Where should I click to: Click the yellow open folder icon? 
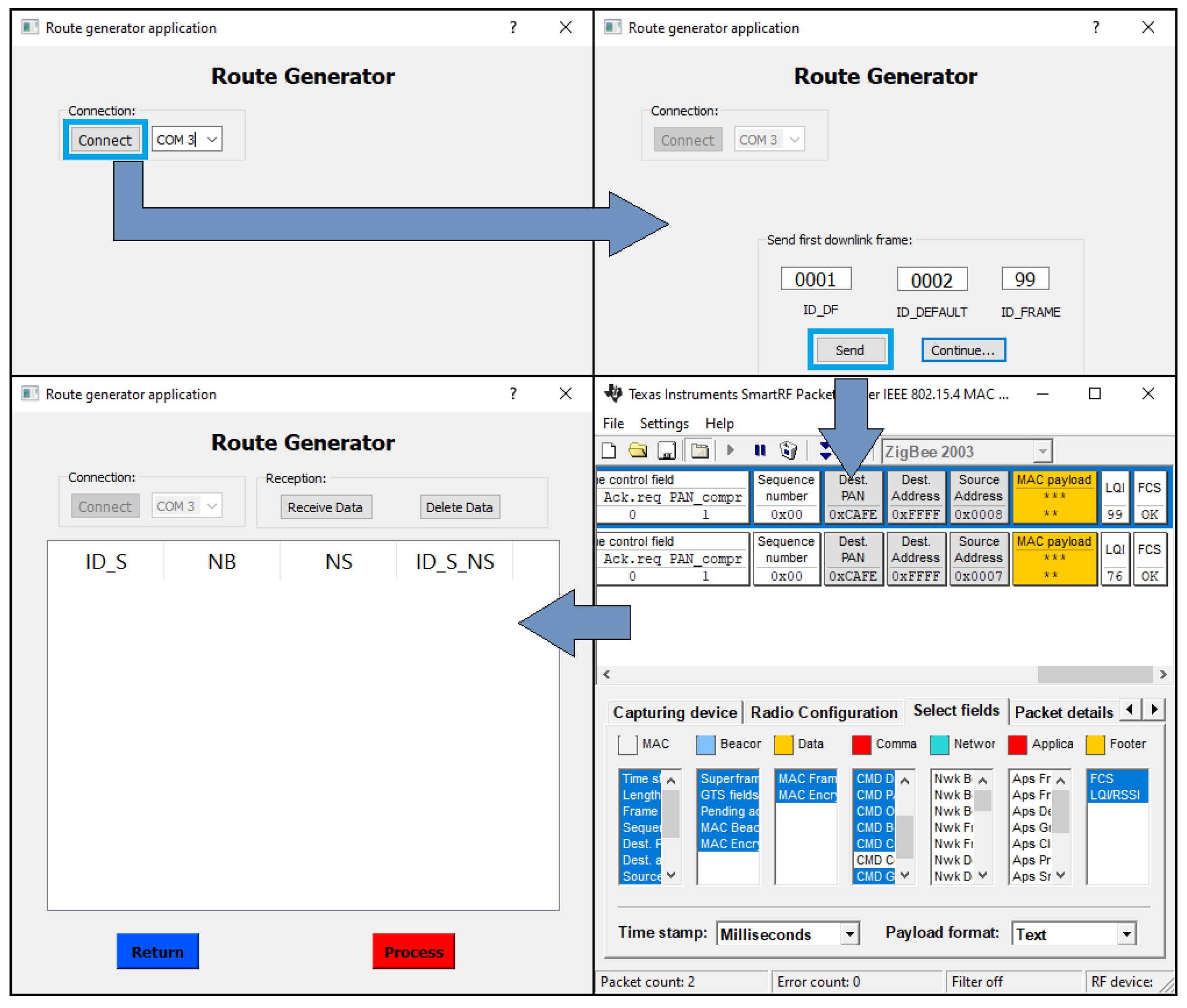(637, 451)
